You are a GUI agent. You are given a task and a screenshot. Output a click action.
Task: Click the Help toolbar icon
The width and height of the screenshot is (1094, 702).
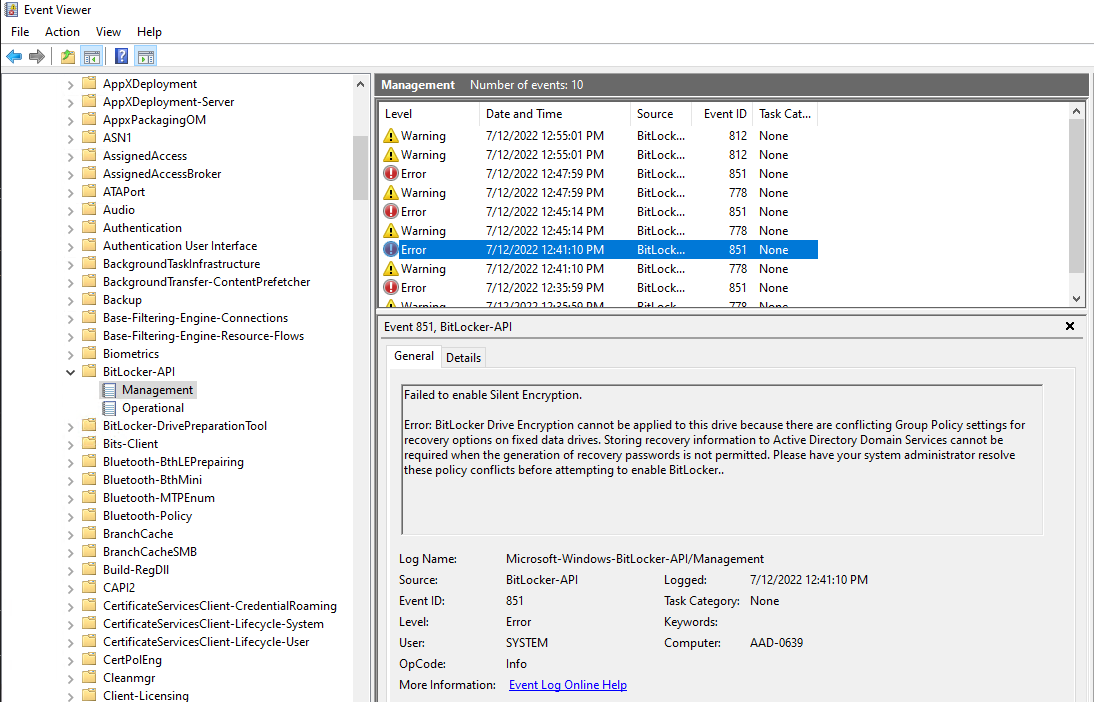(x=121, y=55)
